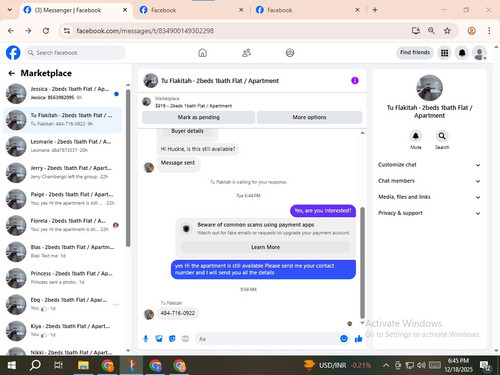This screenshot has width=500, height=375.
Task: Send a thumbs-up like
Action: pos(359,339)
